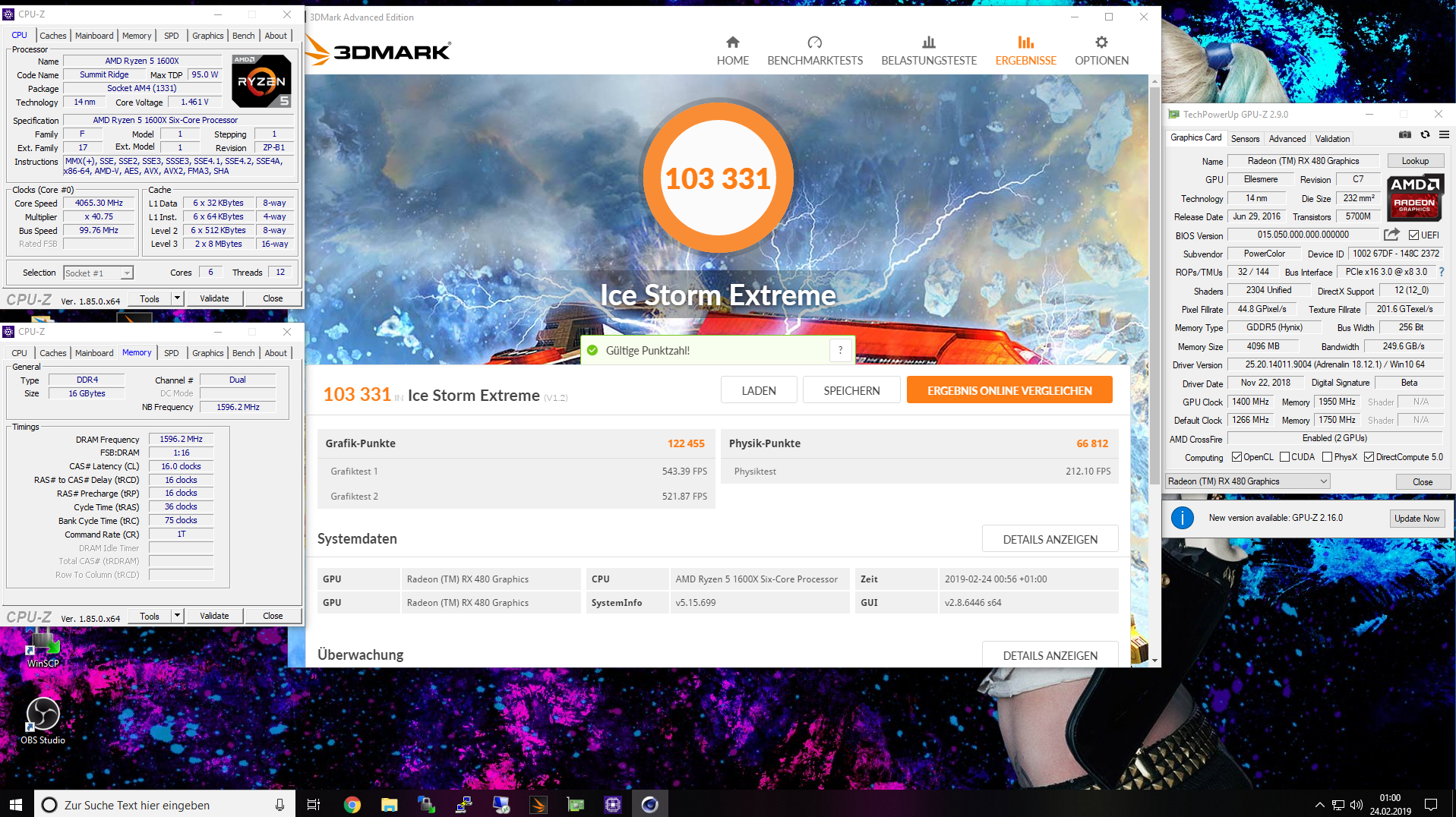Click the GPU-Z refresh icon

(x=1425, y=135)
